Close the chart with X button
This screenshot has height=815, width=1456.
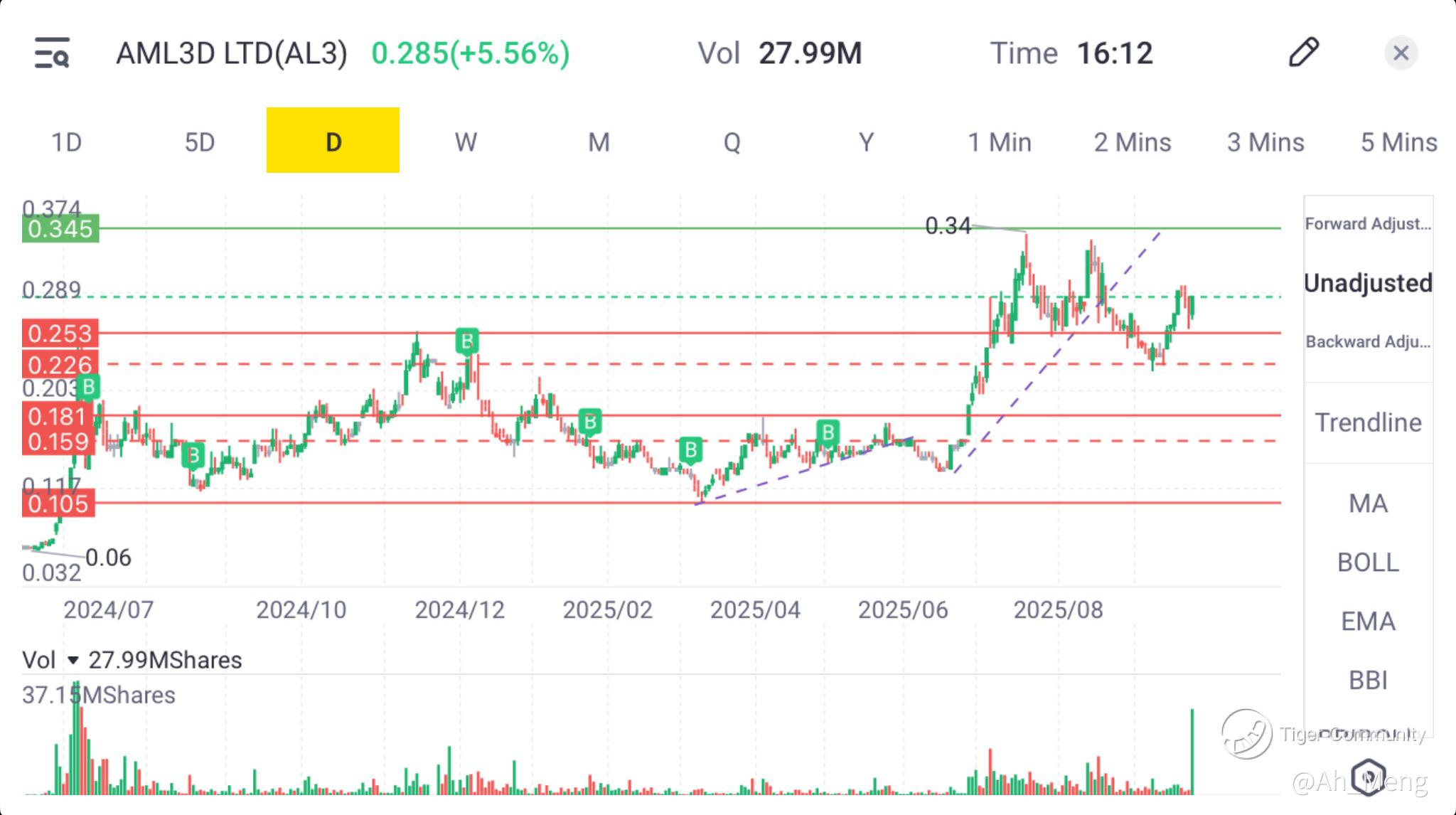1401,53
